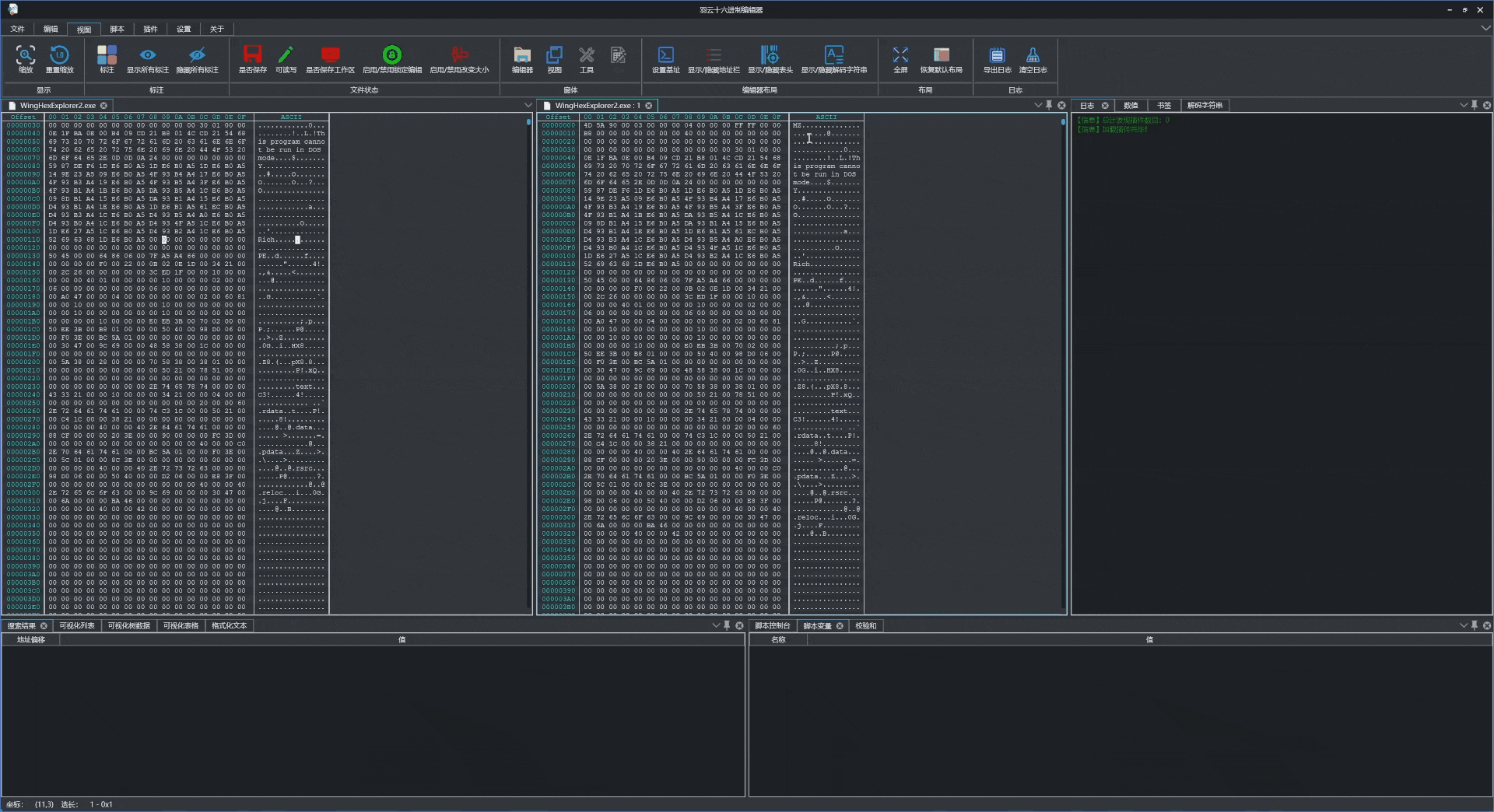Open the log panel dropdown chevron
The image size is (1494, 812).
[1463, 105]
